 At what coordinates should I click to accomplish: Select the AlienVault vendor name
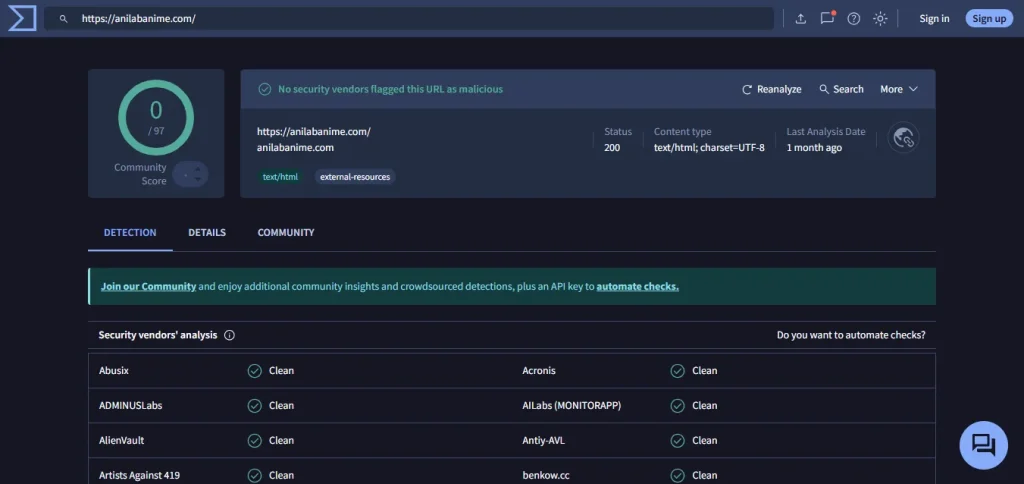pos(121,440)
